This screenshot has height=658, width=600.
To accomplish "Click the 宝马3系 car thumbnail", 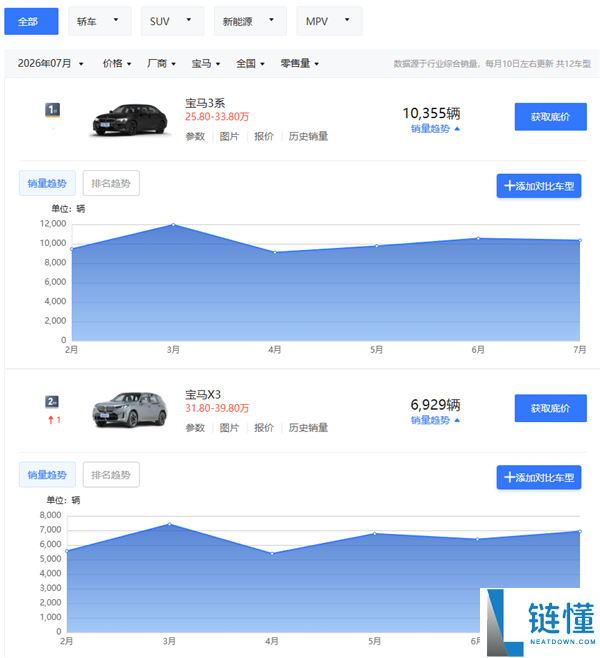I will click(x=130, y=120).
